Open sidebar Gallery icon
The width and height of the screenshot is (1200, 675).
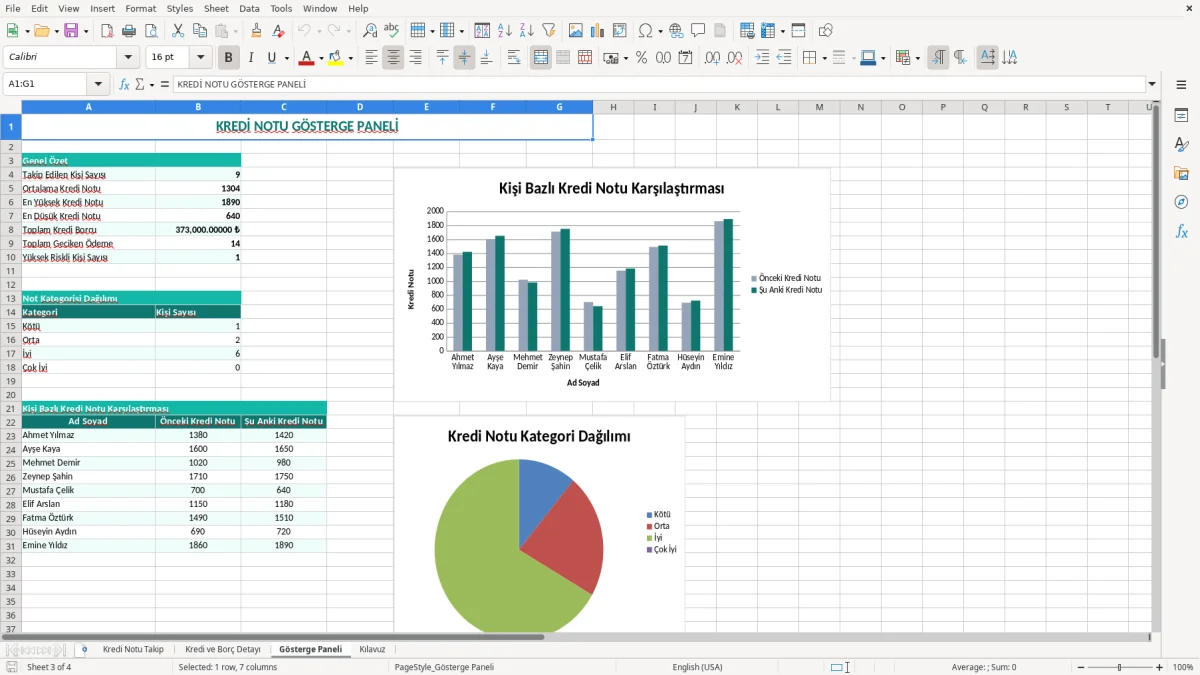pos(1181,174)
